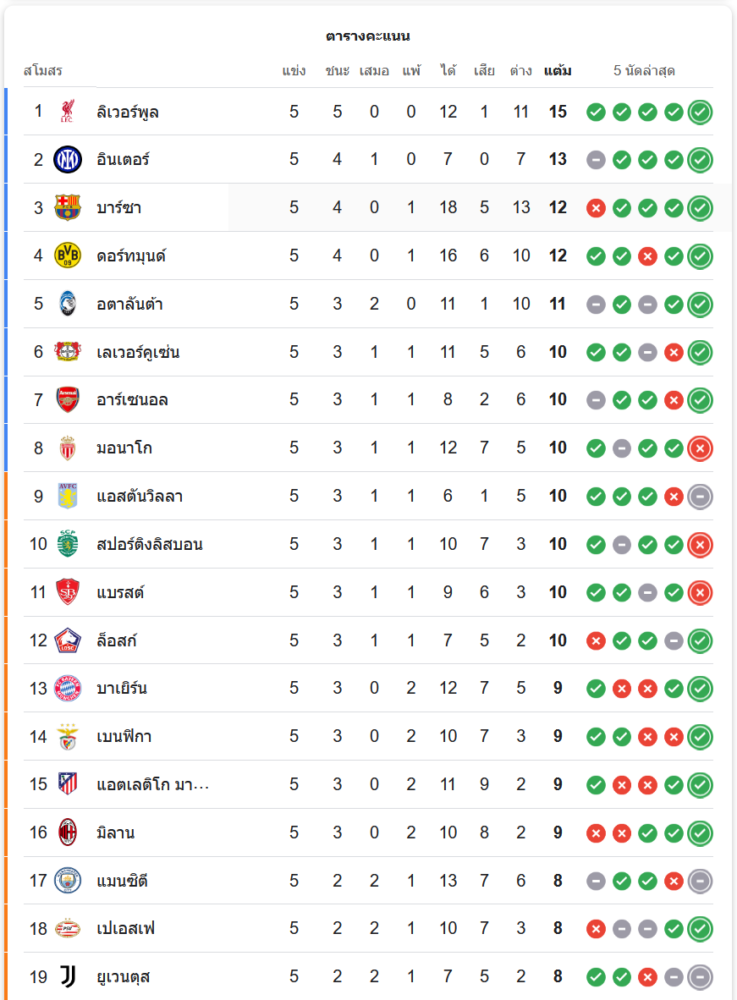Click Monaco's latest match loss icon
Viewport: 737px width, 1000px height.
[700, 448]
